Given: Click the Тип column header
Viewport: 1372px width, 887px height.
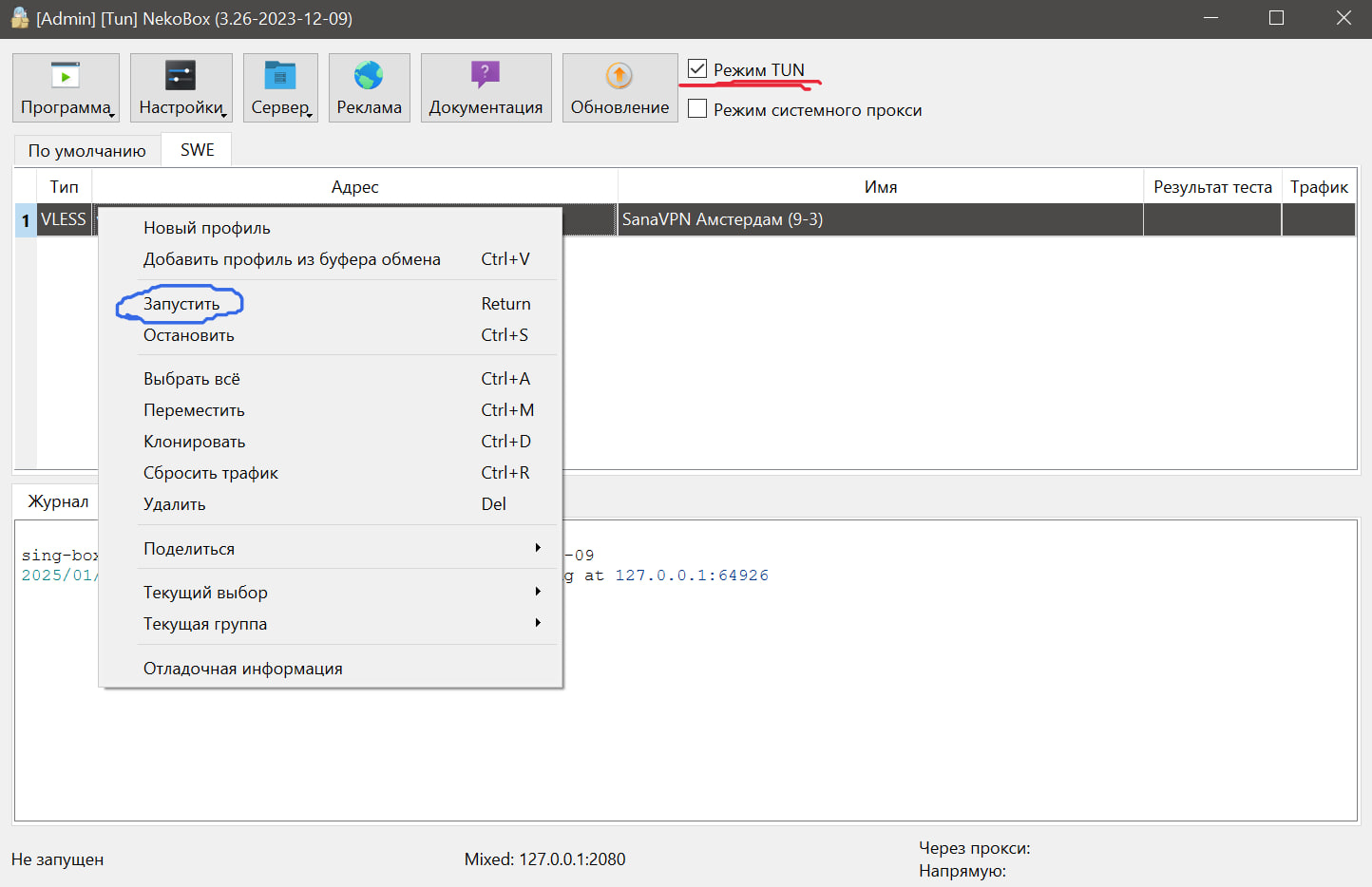Looking at the screenshot, I should pos(65,187).
